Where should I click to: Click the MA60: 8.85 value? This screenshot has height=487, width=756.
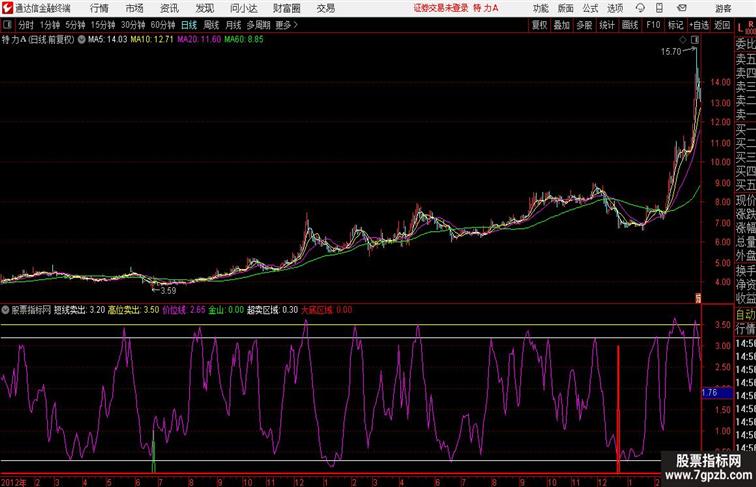244,40
